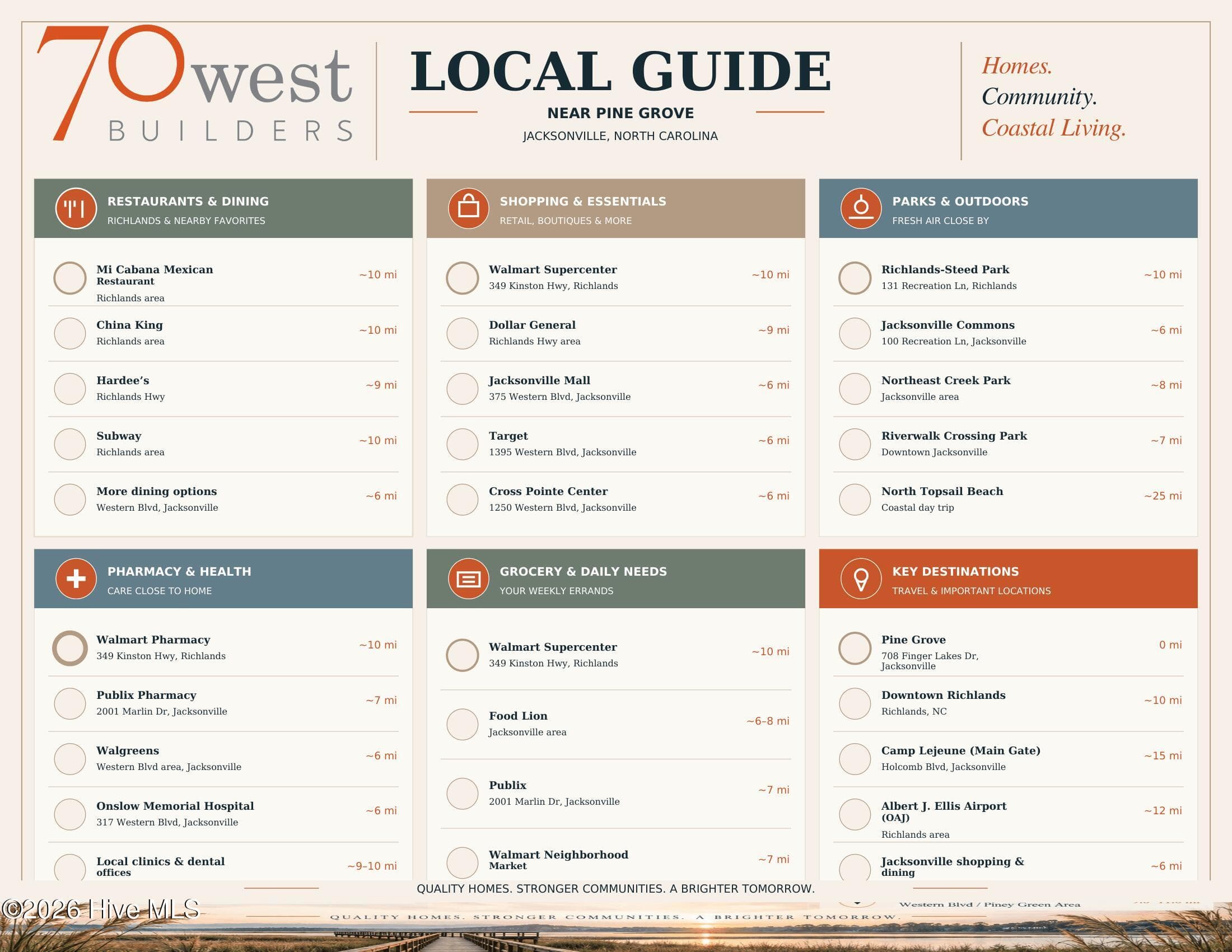Select the circle beside Mi Cabana Mexican Restaurant
The height and width of the screenshot is (952, 1232).
(69, 277)
